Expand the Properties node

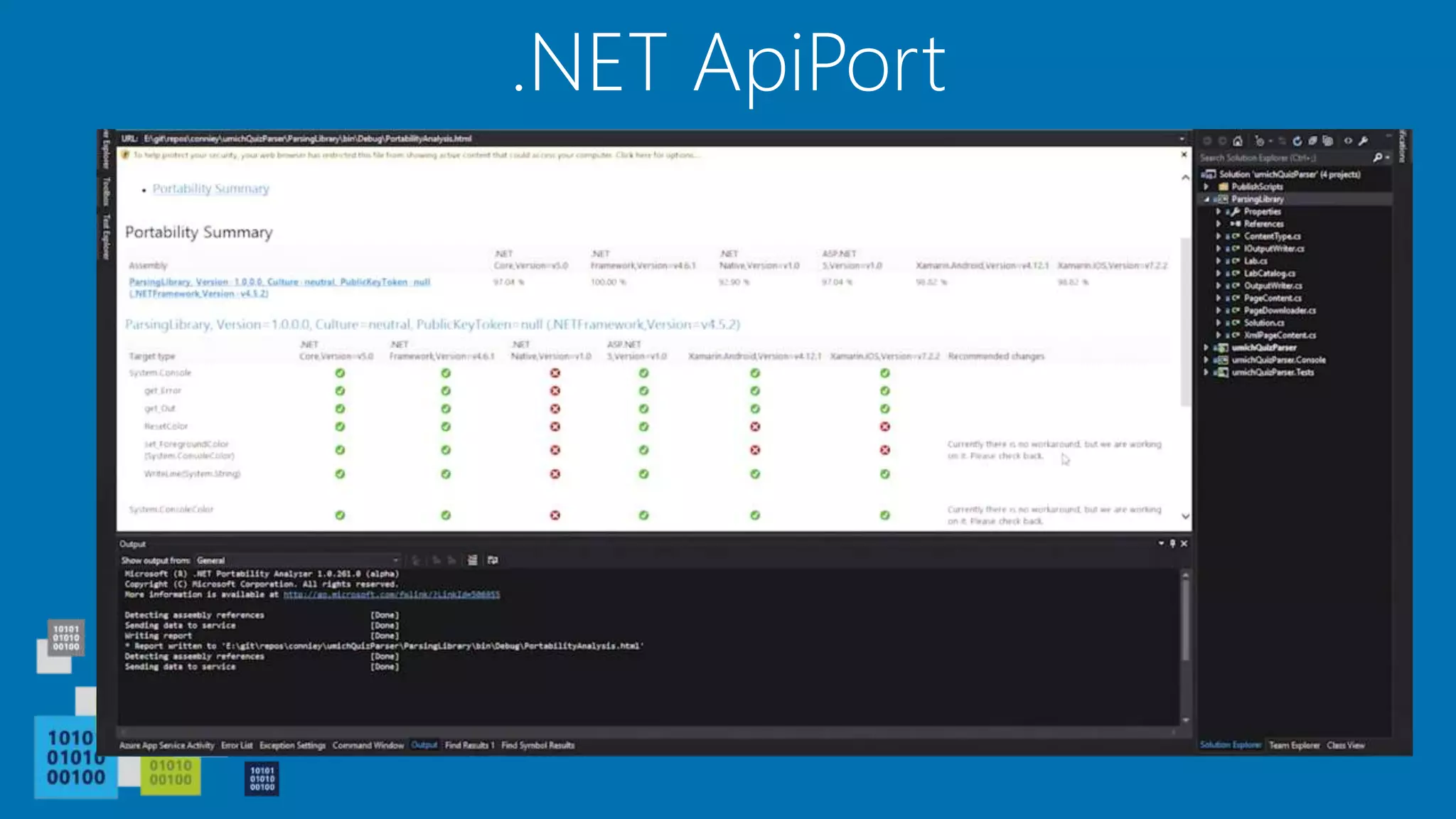[x=1219, y=212]
